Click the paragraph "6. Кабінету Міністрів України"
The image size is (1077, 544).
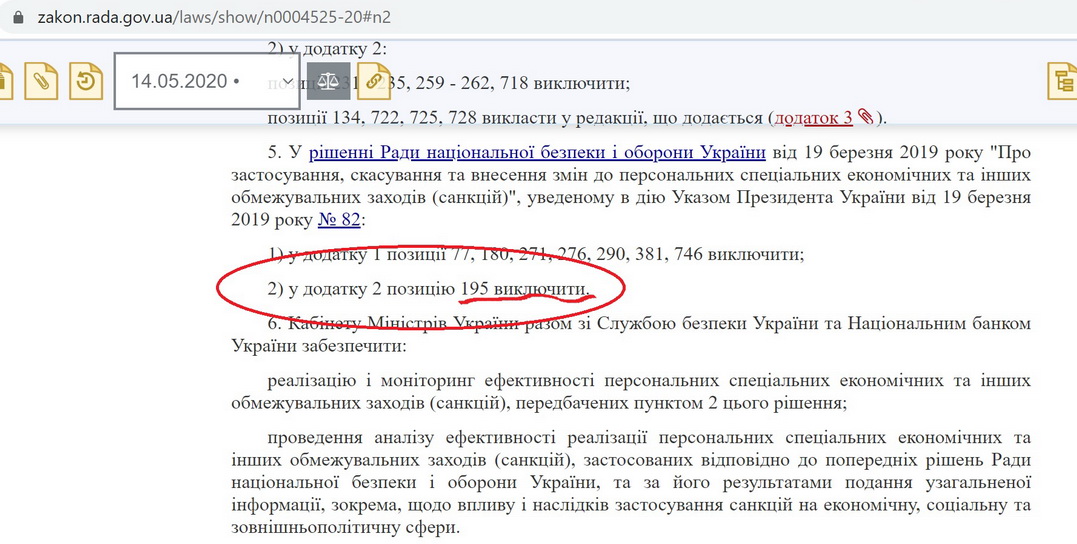coord(631,335)
